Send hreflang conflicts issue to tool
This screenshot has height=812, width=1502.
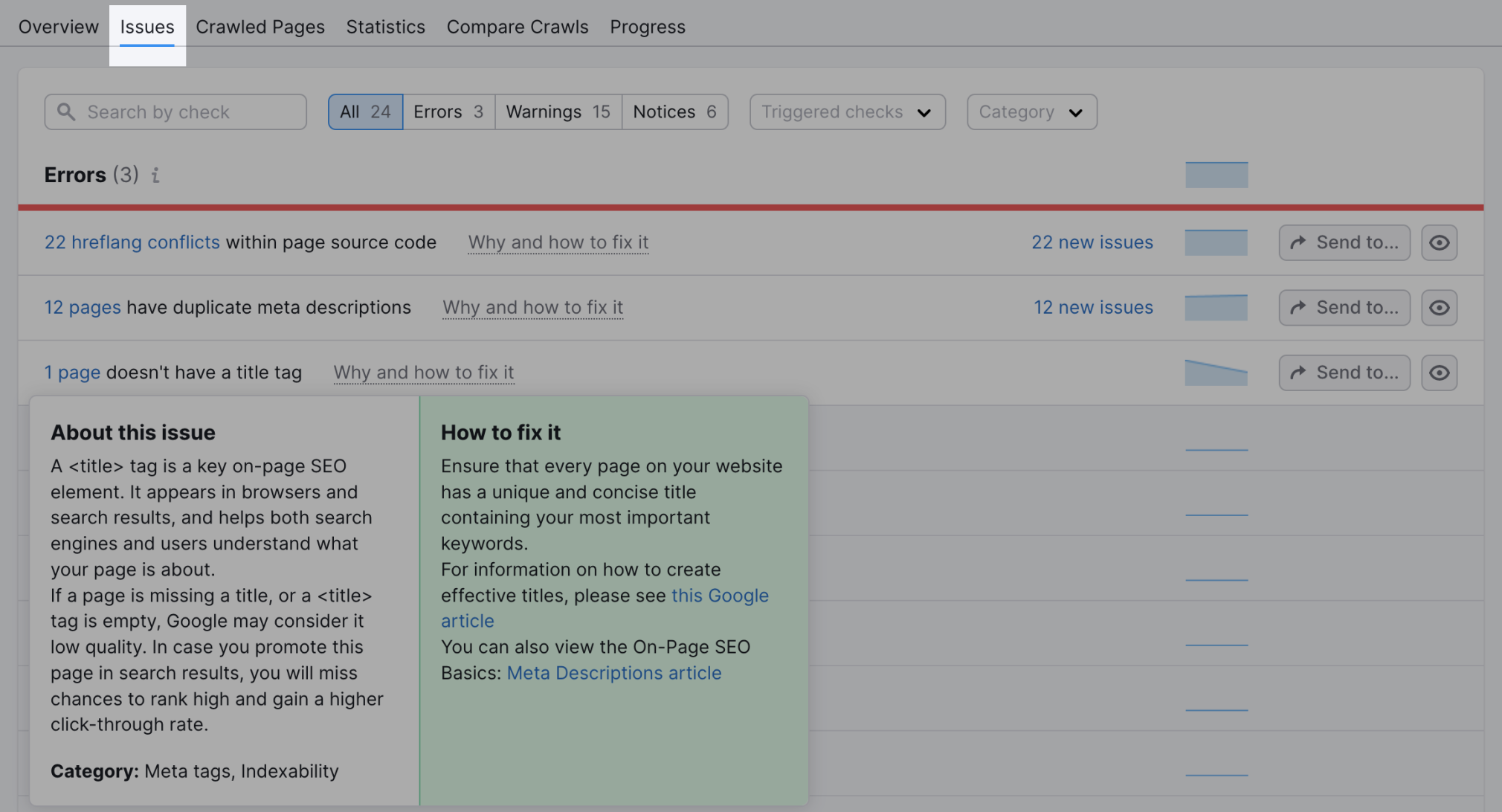[1344, 242]
